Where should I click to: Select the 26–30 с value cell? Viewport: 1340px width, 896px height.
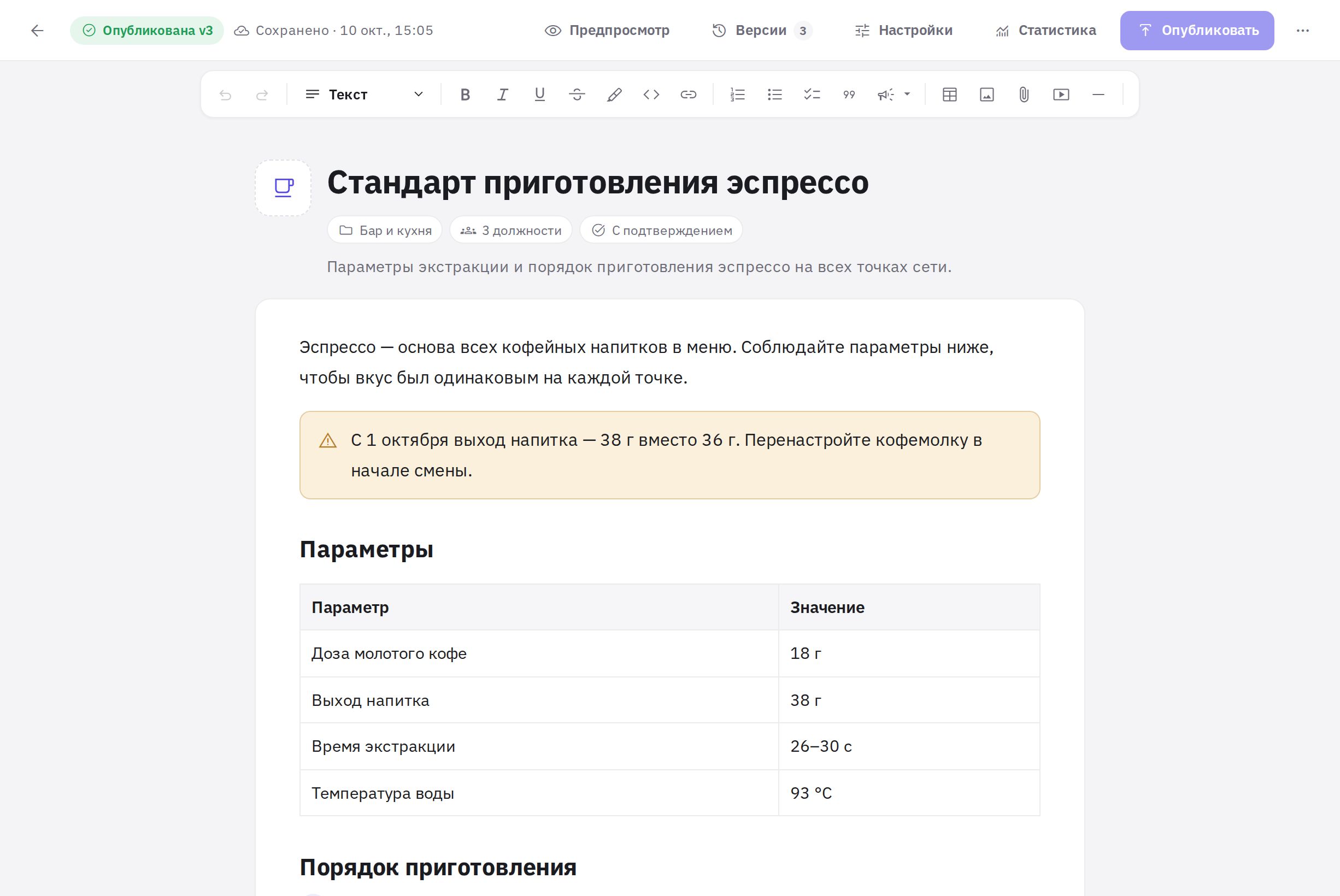coord(909,746)
